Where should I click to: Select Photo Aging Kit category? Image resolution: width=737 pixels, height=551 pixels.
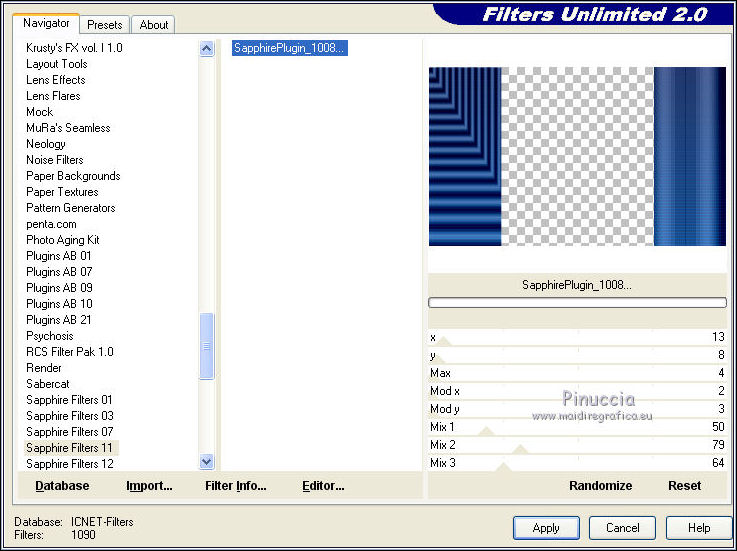pyautogui.click(x=63, y=240)
